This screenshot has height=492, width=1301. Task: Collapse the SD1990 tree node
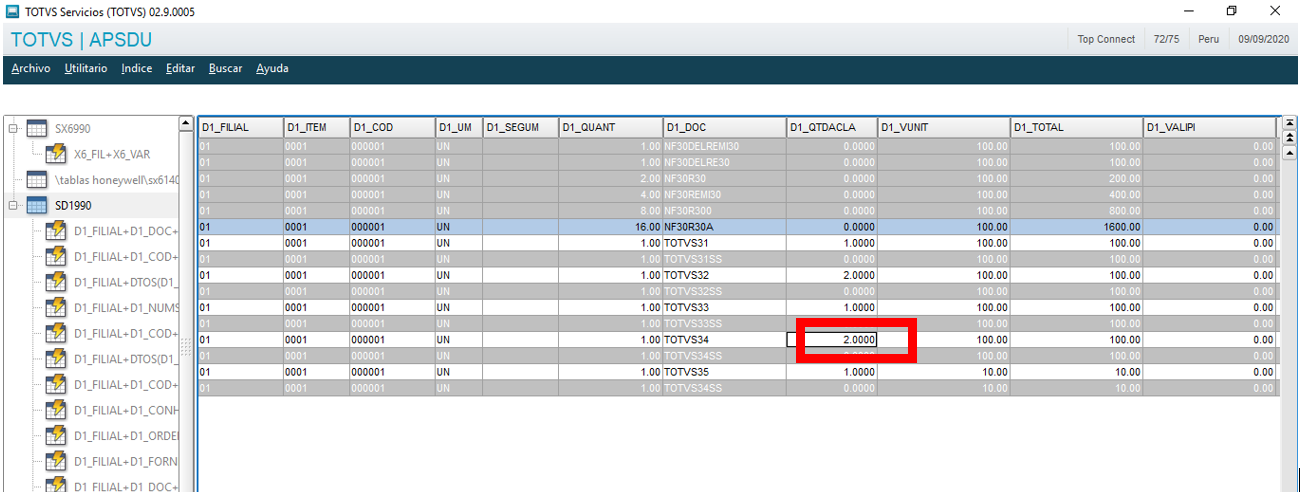[x=13, y=206]
